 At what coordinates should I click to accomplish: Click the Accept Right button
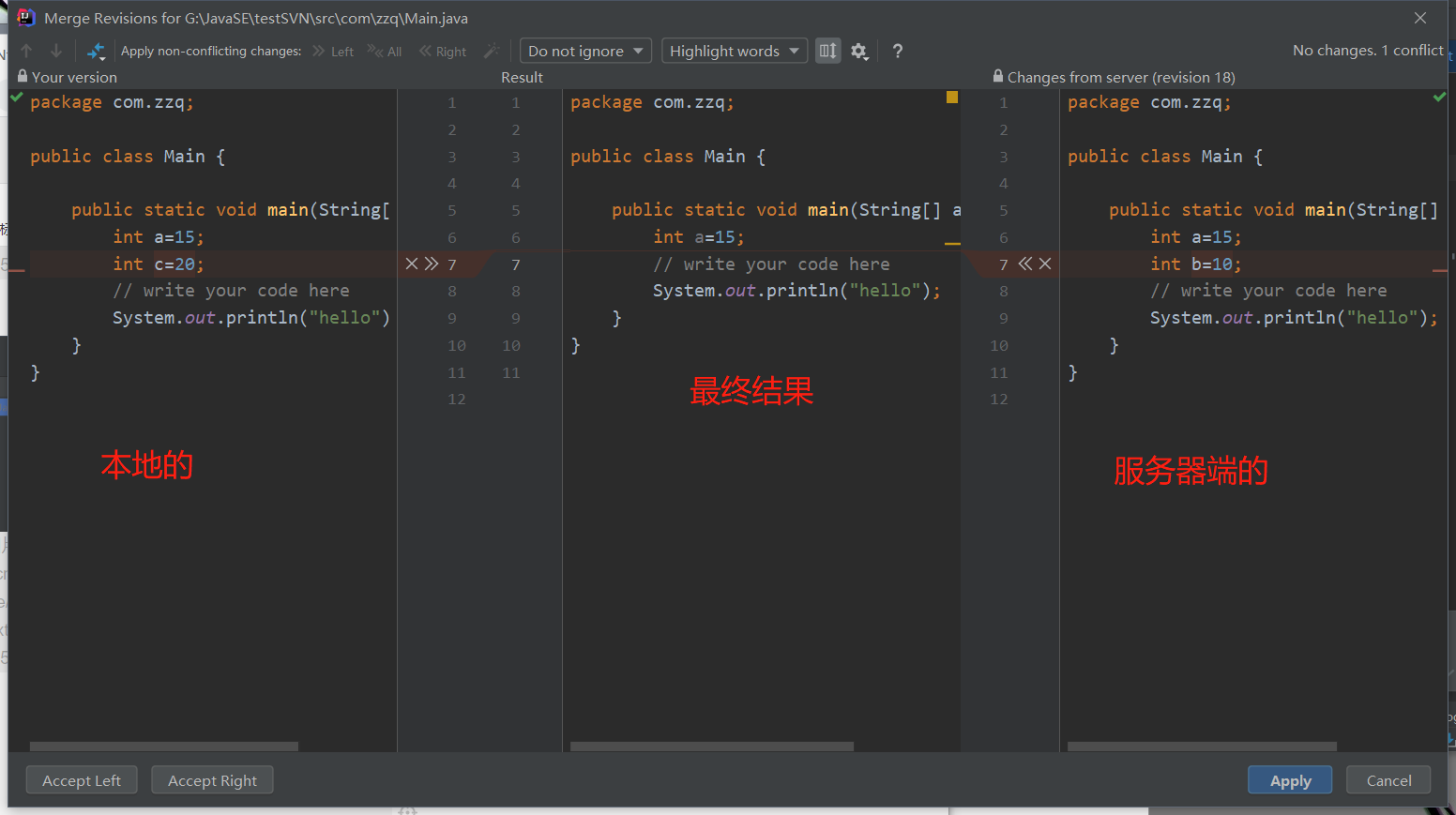tap(212, 780)
